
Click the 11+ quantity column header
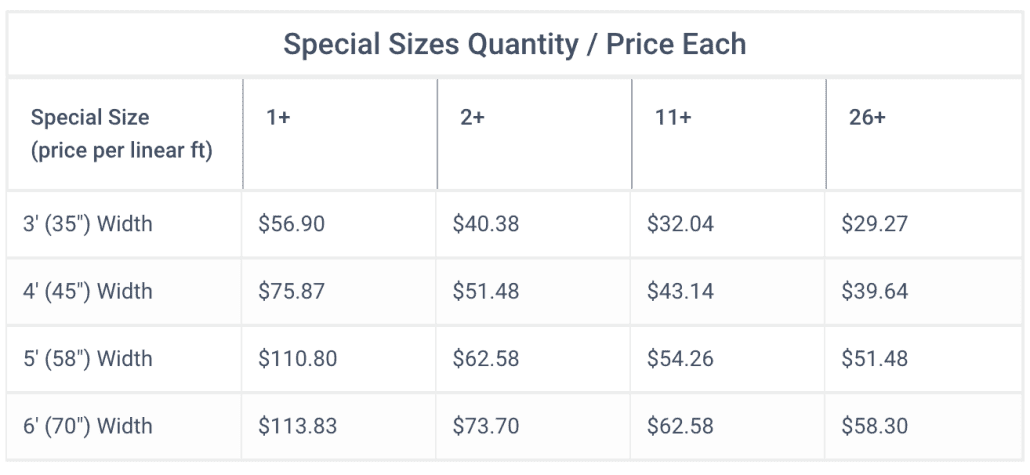(x=673, y=118)
